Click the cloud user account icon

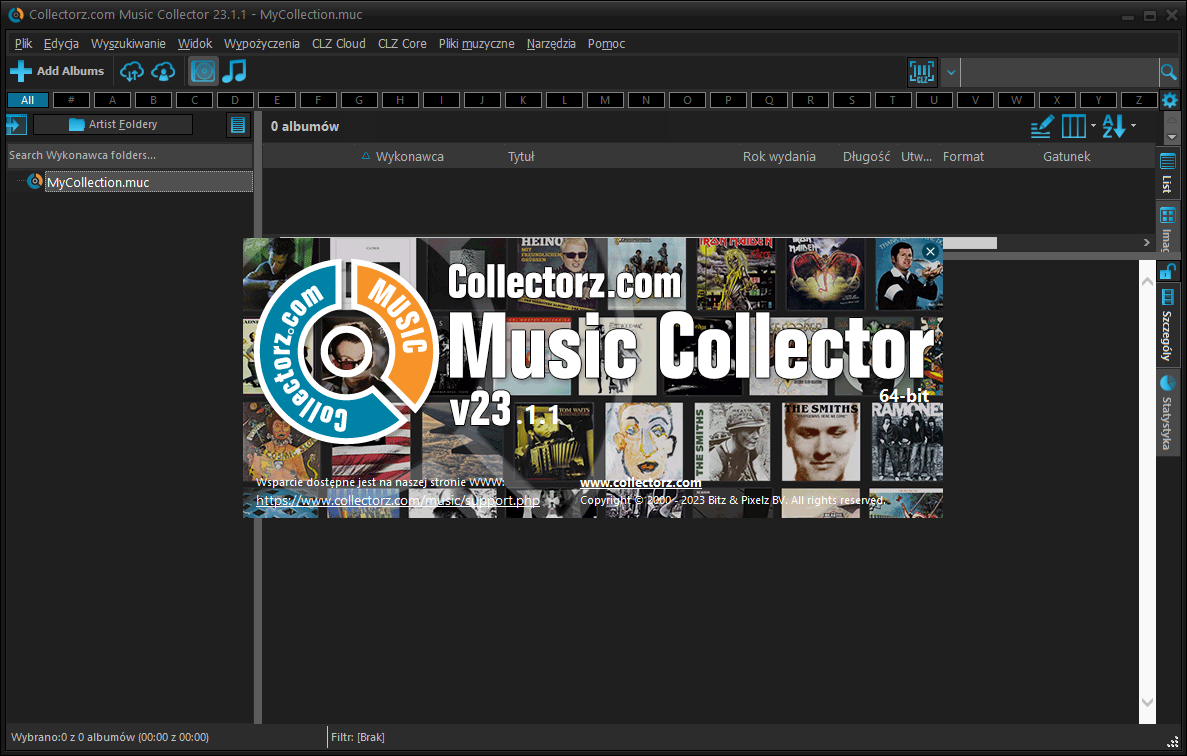[164, 71]
